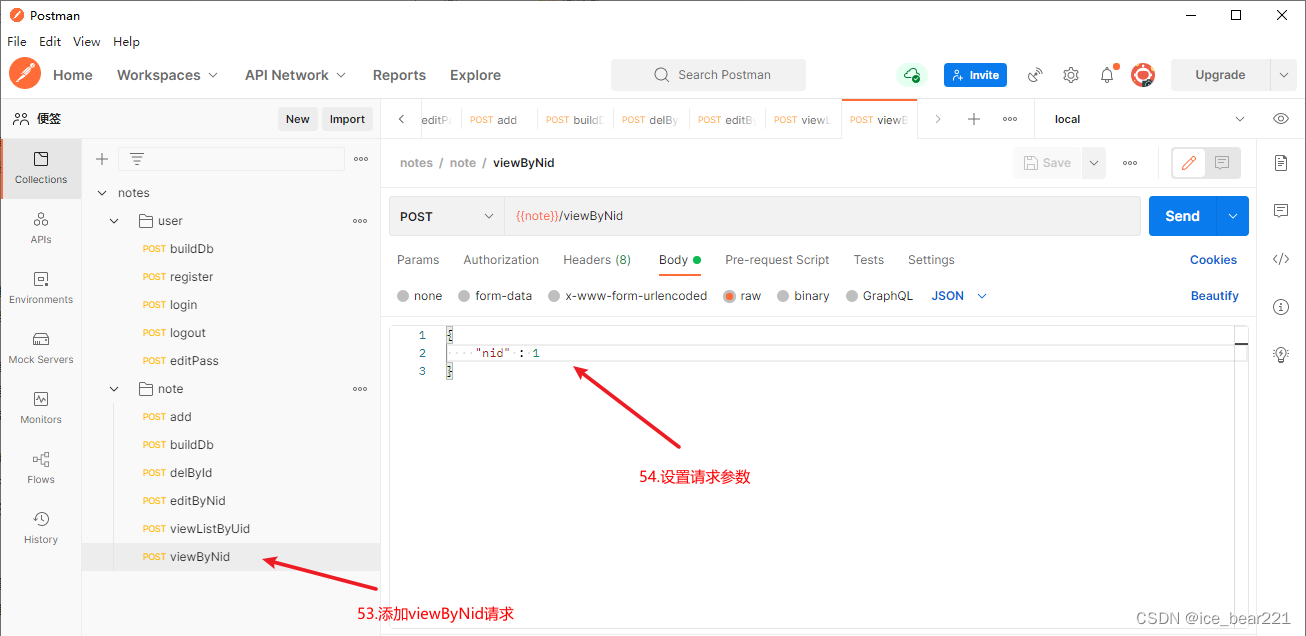Click the filter icon in the collections search box
The image size is (1306, 636).
click(x=137, y=159)
